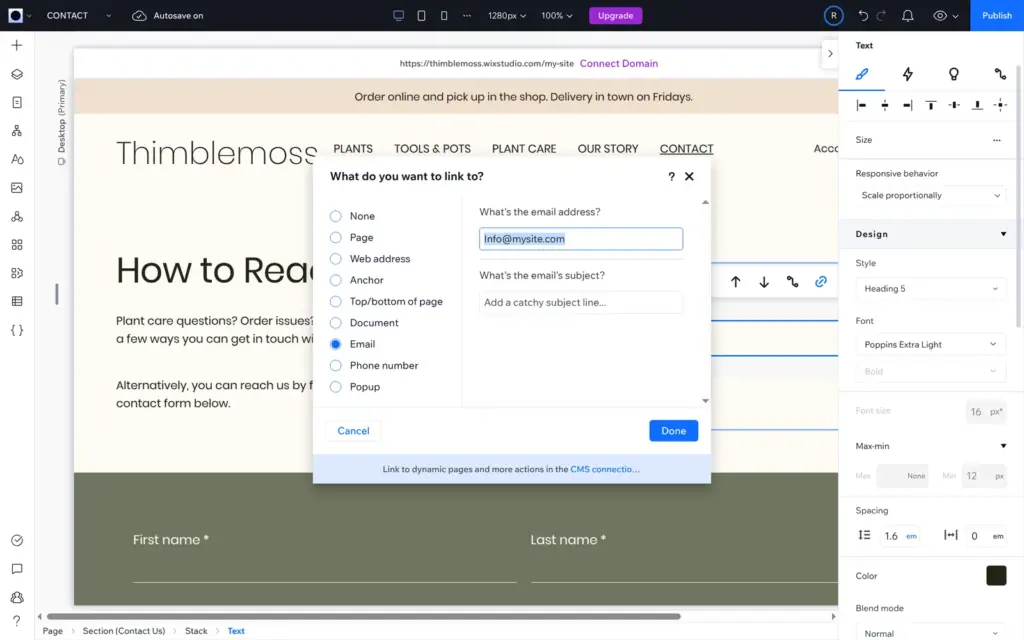The width and height of the screenshot is (1024, 640).
Task: Click the move down arrow in floating toolbar
Action: point(764,281)
